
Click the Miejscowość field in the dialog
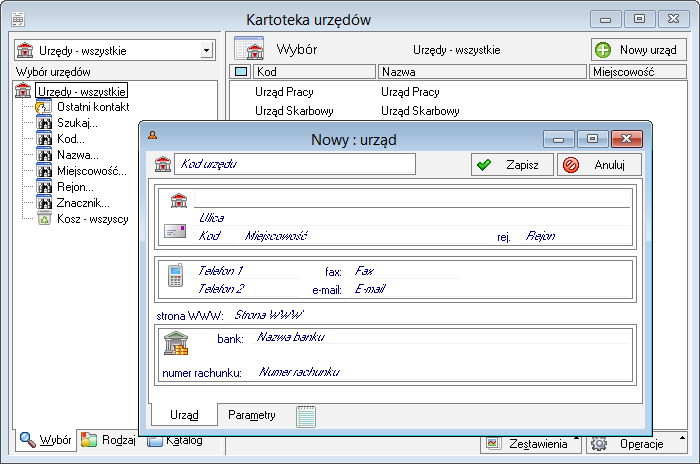click(366, 236)
